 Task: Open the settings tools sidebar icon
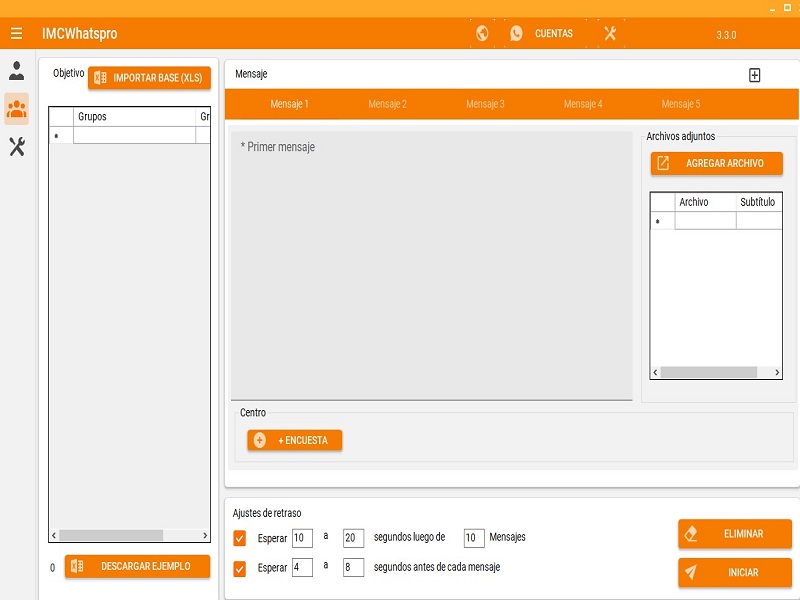click(x=17, y=147)
